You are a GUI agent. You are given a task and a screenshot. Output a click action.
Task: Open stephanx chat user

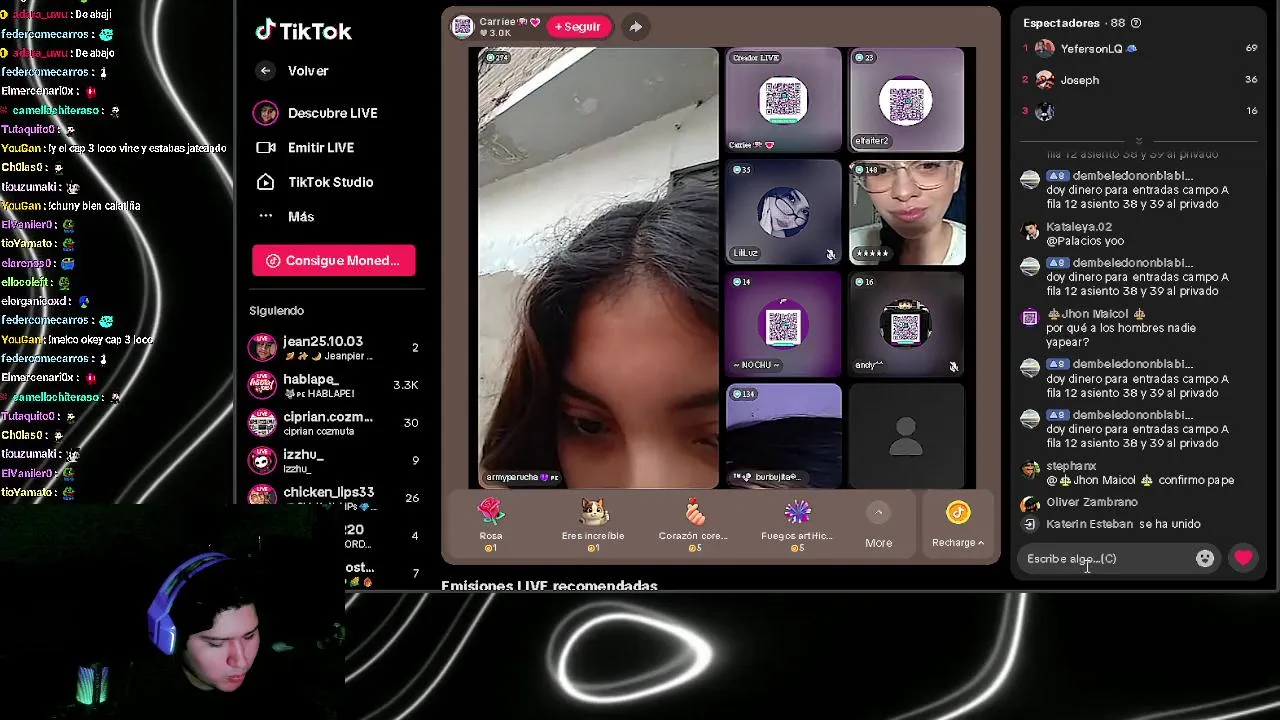[x=1071, y=466]
